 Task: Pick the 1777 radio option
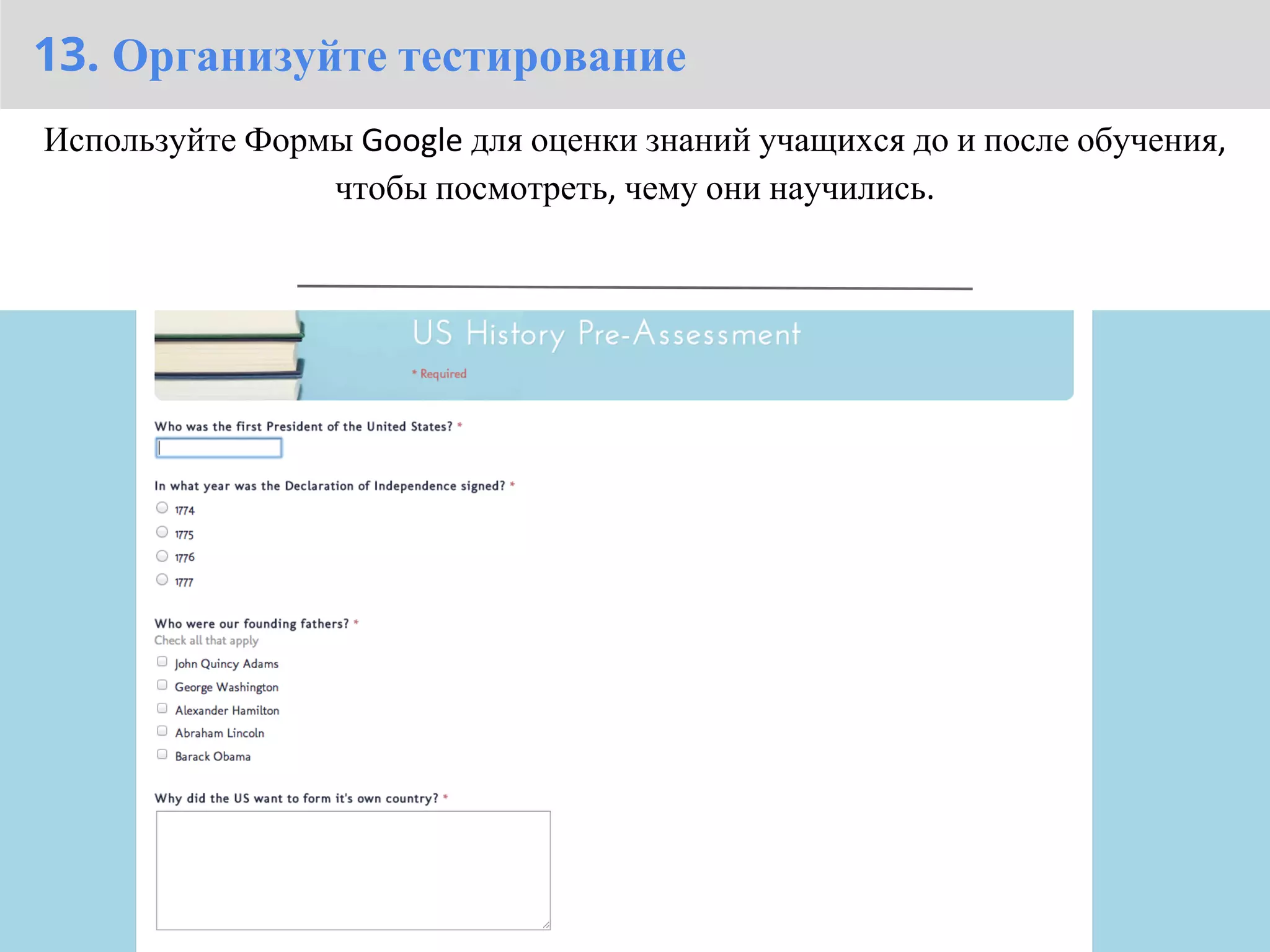pyautogui.click(x=162, y=580)
